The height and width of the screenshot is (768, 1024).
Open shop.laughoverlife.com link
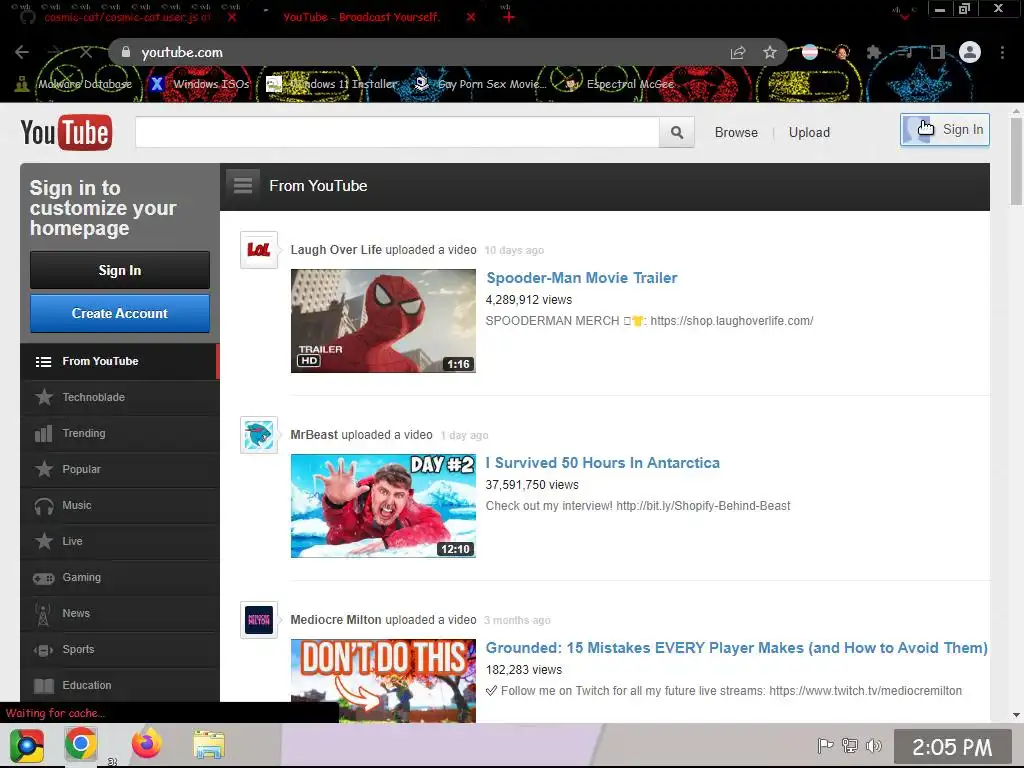point(731,321)
